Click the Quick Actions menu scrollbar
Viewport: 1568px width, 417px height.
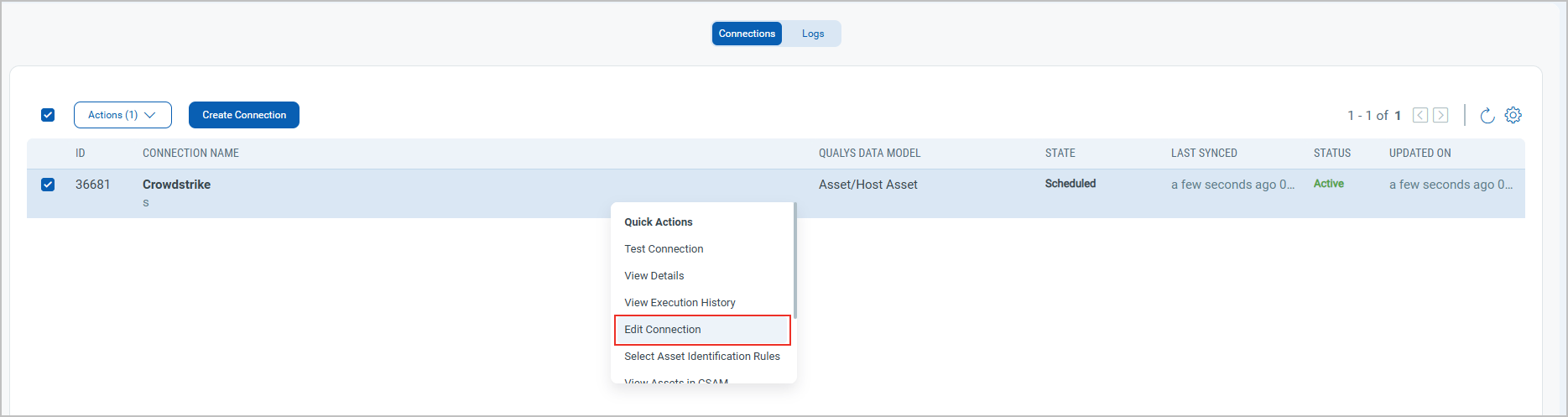(794, 262)
